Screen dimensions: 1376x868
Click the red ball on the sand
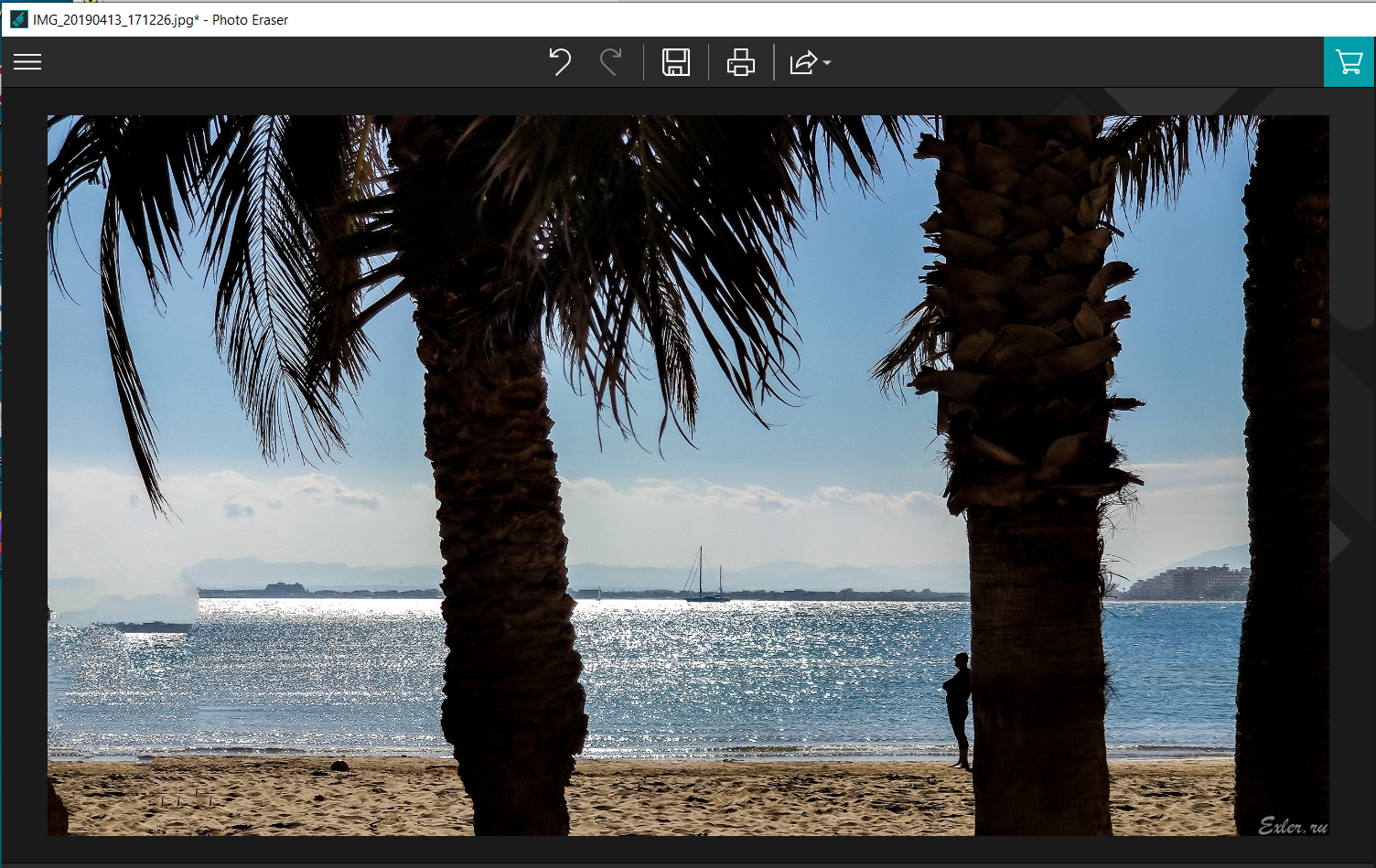pos(339,766)
